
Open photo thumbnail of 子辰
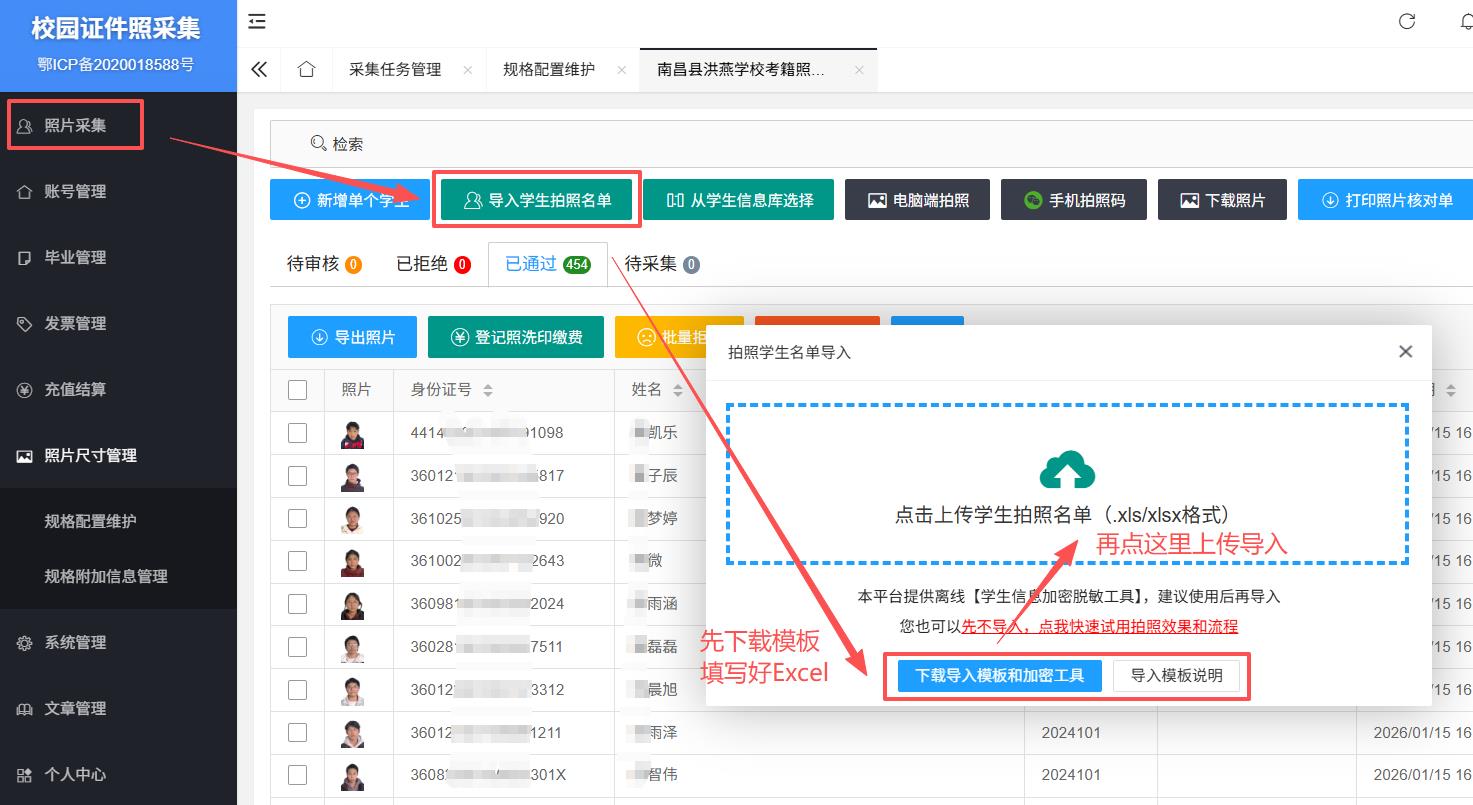tap(352, 476)
